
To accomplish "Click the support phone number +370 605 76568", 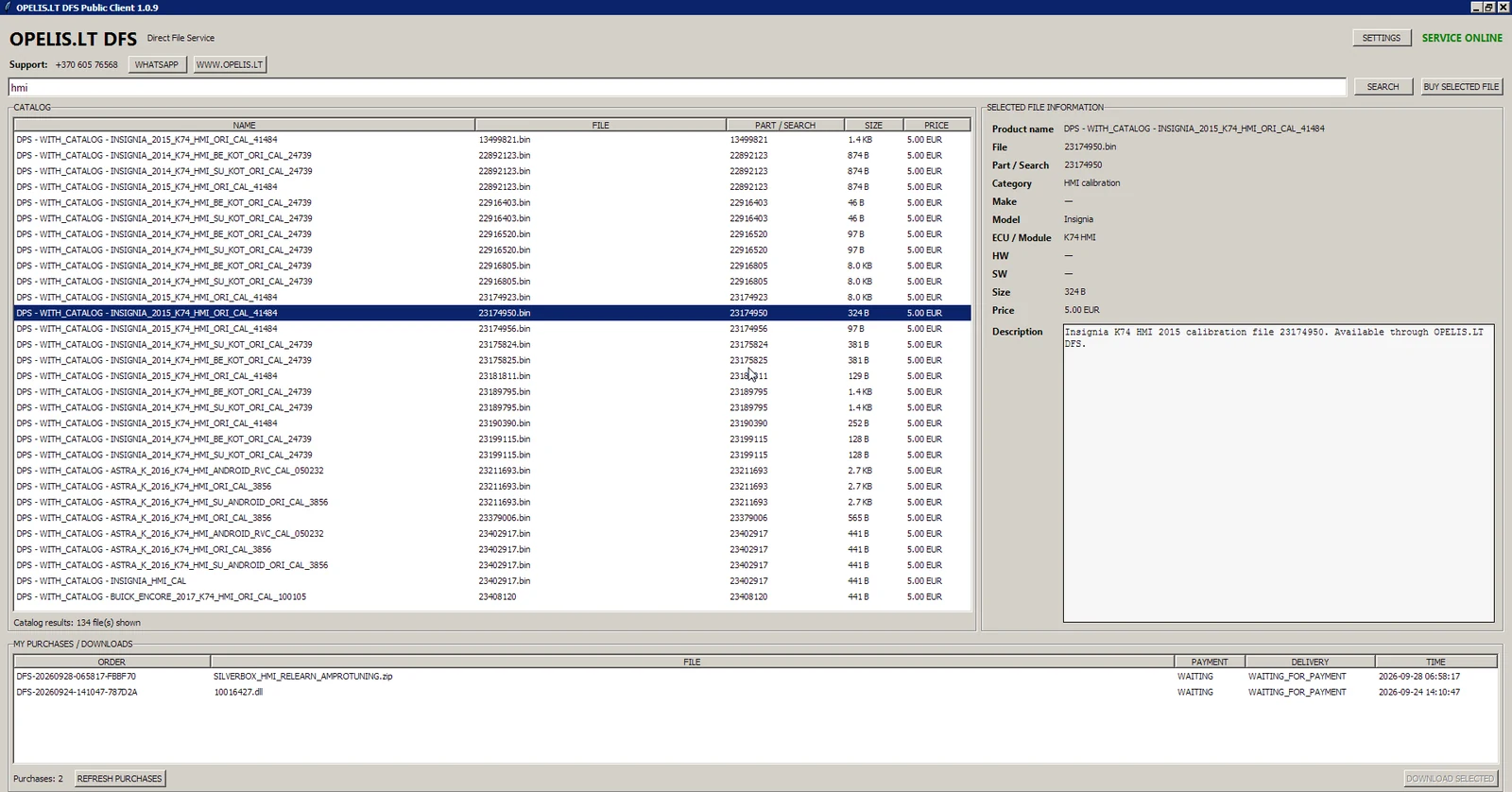I will coord(86,64).
